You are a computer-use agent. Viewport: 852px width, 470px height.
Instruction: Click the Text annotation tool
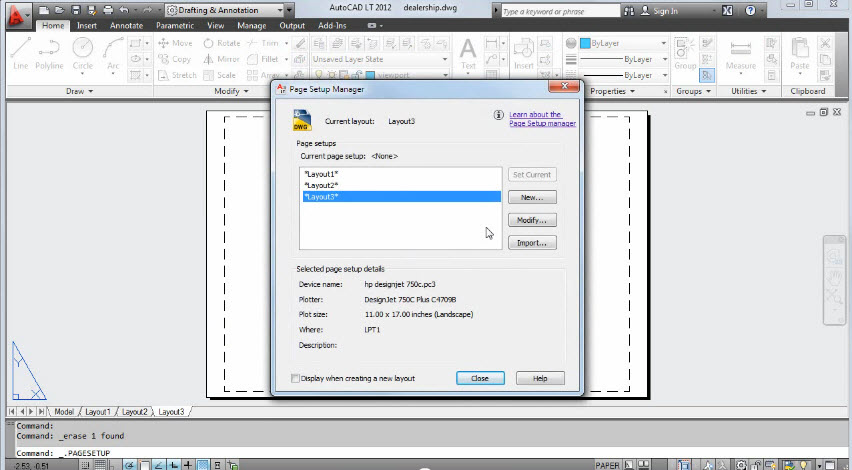(x=468, y=53)
